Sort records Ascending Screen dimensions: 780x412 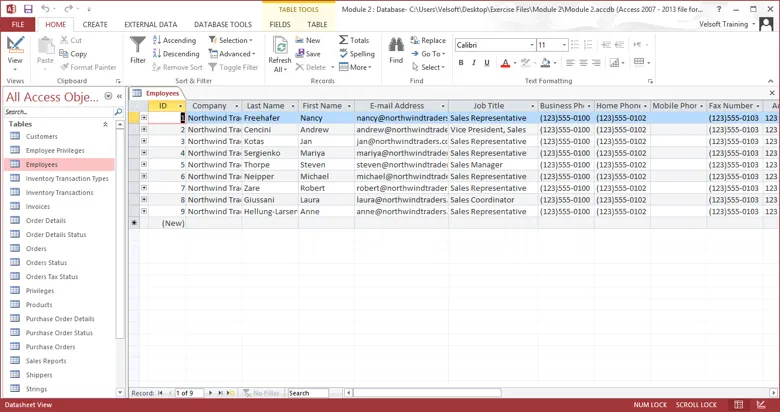174,40
